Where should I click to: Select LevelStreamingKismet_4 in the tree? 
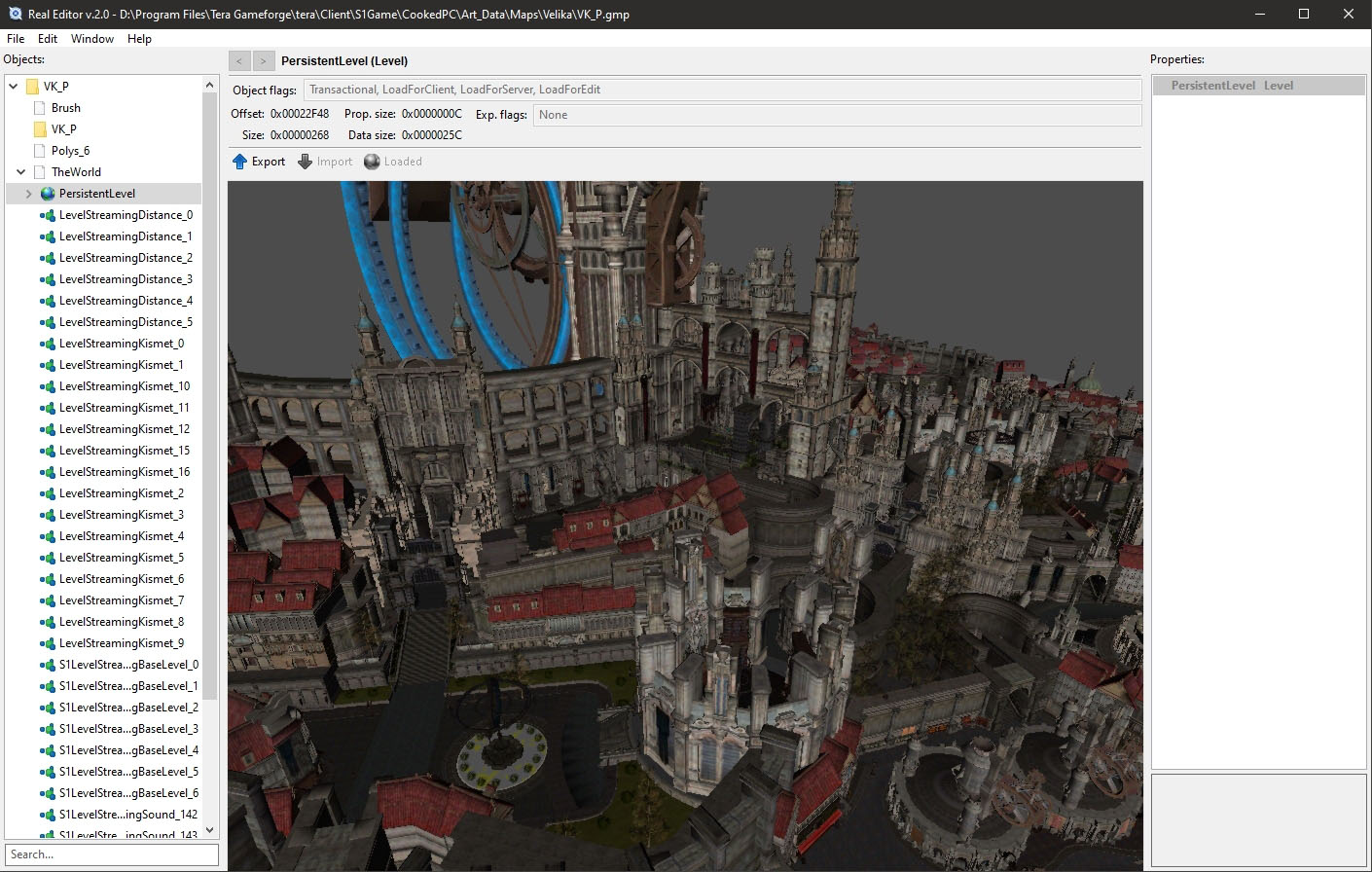[122, 536]
